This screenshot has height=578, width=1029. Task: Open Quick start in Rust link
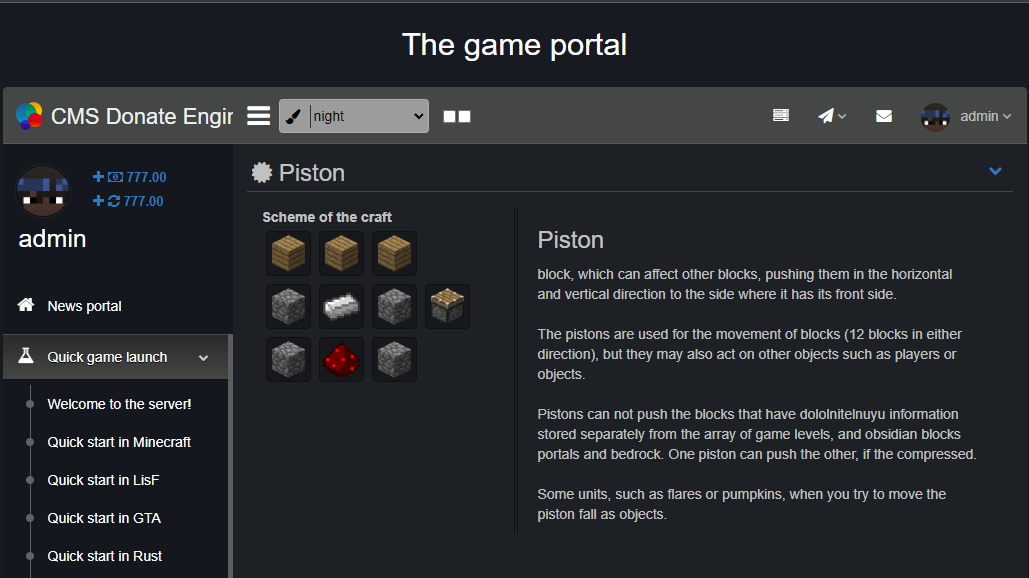click(x=105, y=556)
